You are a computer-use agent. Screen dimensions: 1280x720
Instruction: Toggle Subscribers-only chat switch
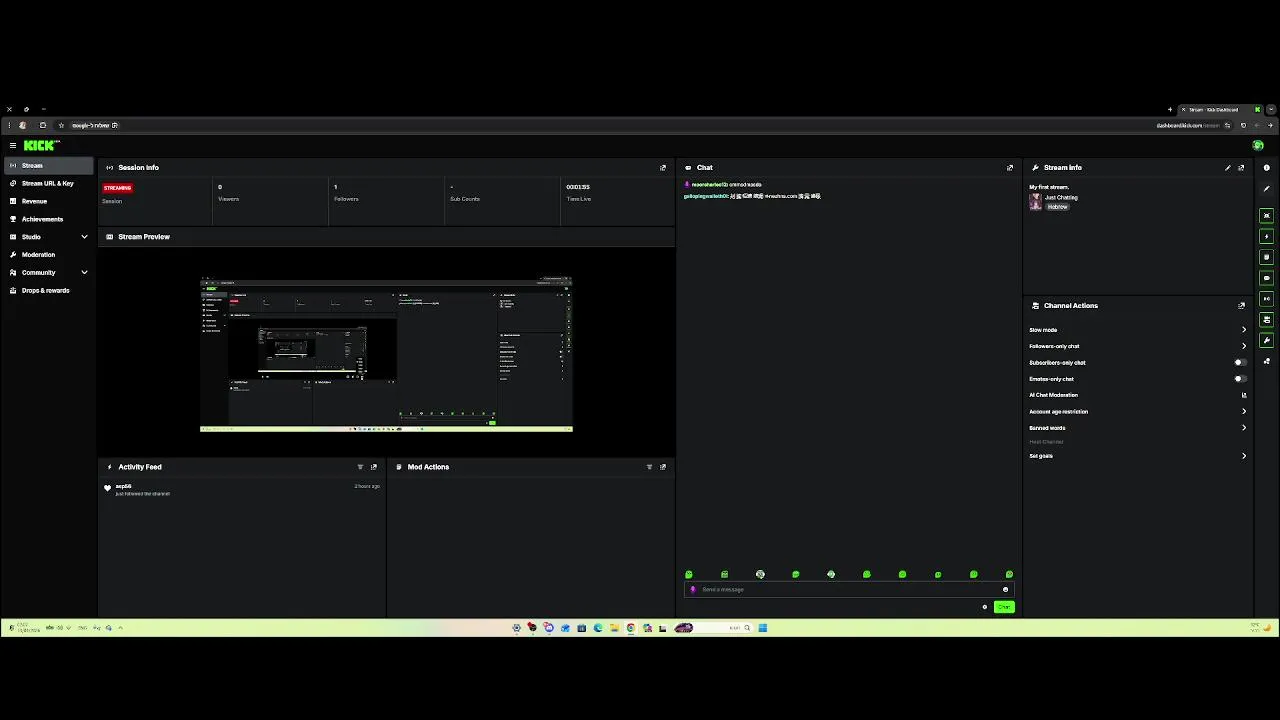pos(1240,363)
